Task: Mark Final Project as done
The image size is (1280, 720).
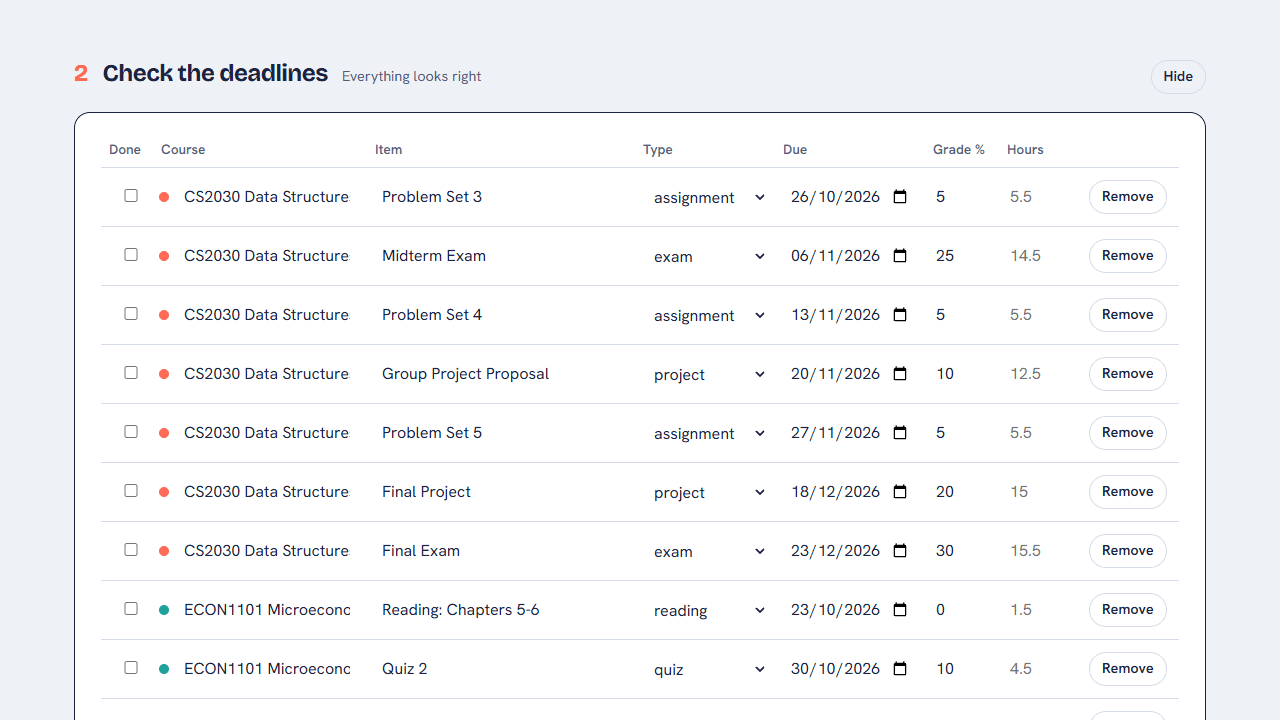Action: [131, 491]
